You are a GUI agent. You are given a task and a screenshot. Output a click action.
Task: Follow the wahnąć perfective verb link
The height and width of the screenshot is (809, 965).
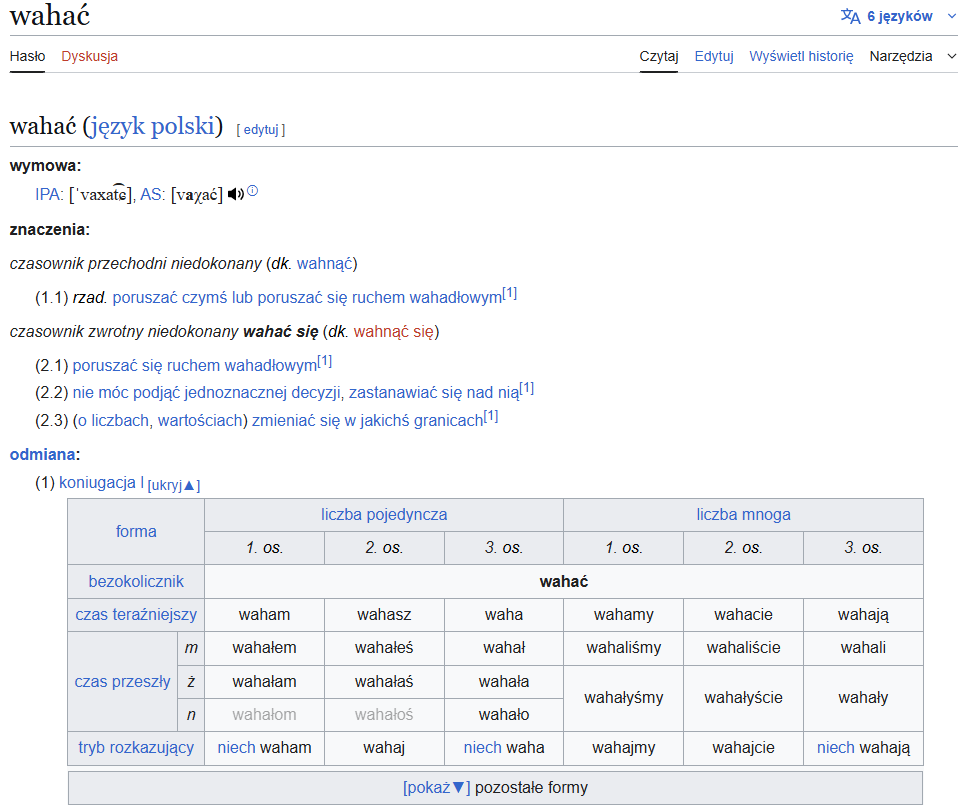(x=324, y=263)
